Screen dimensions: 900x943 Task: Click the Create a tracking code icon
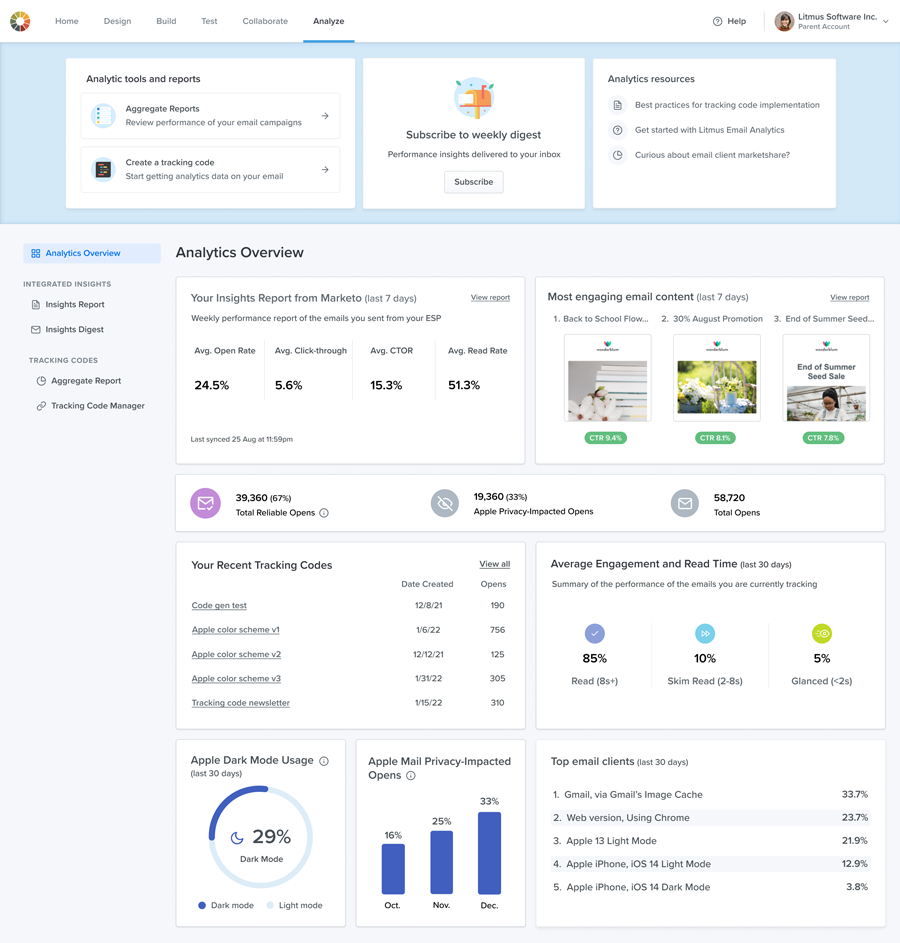click(103, 170)
